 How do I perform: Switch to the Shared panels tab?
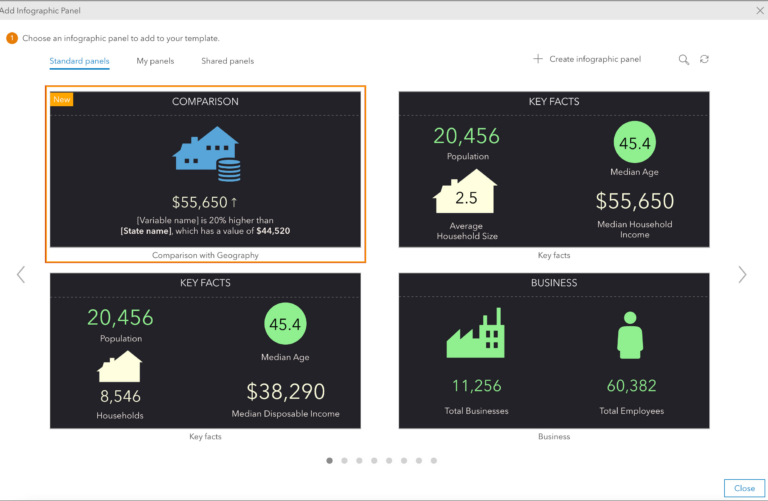pos(228,61)
